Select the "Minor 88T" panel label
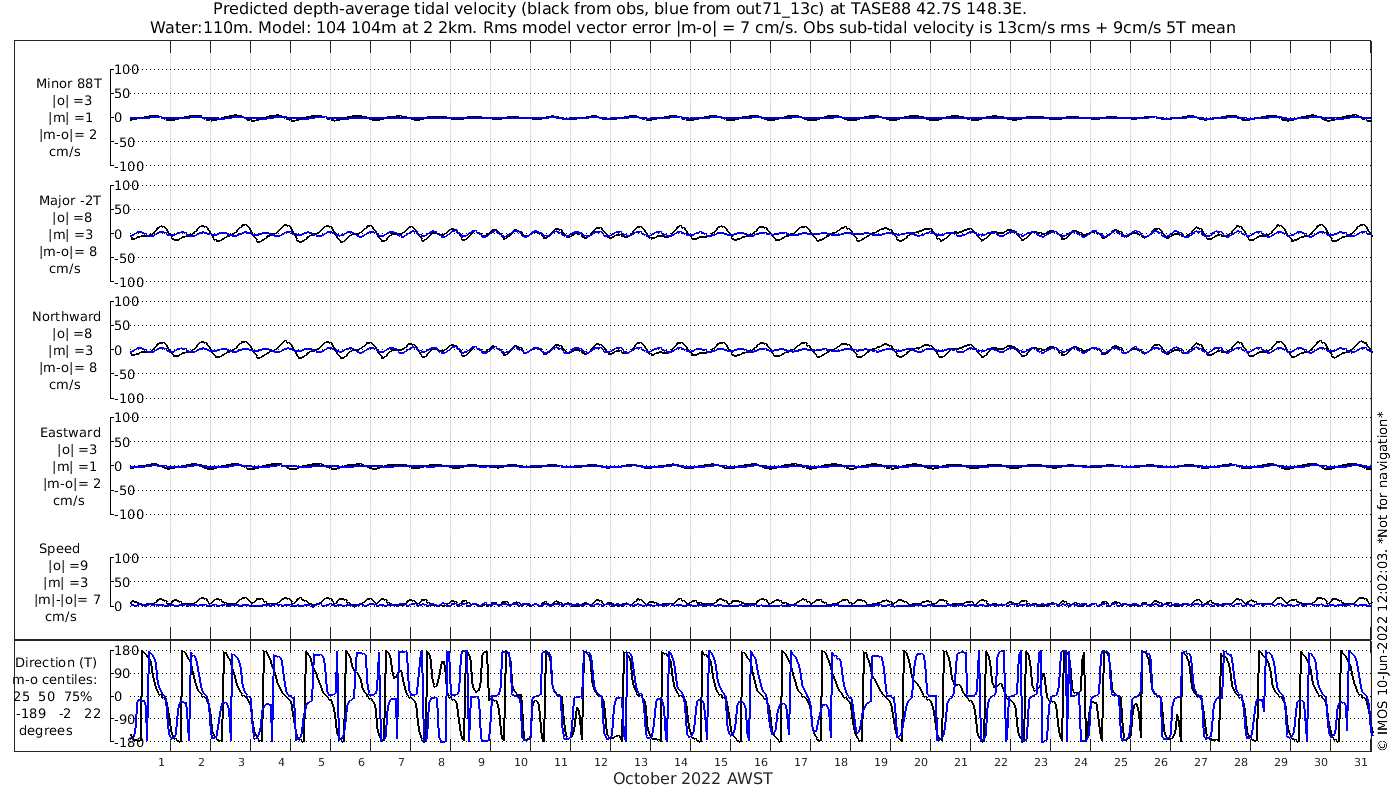The image size is (1400, 800). click(68, 84)
